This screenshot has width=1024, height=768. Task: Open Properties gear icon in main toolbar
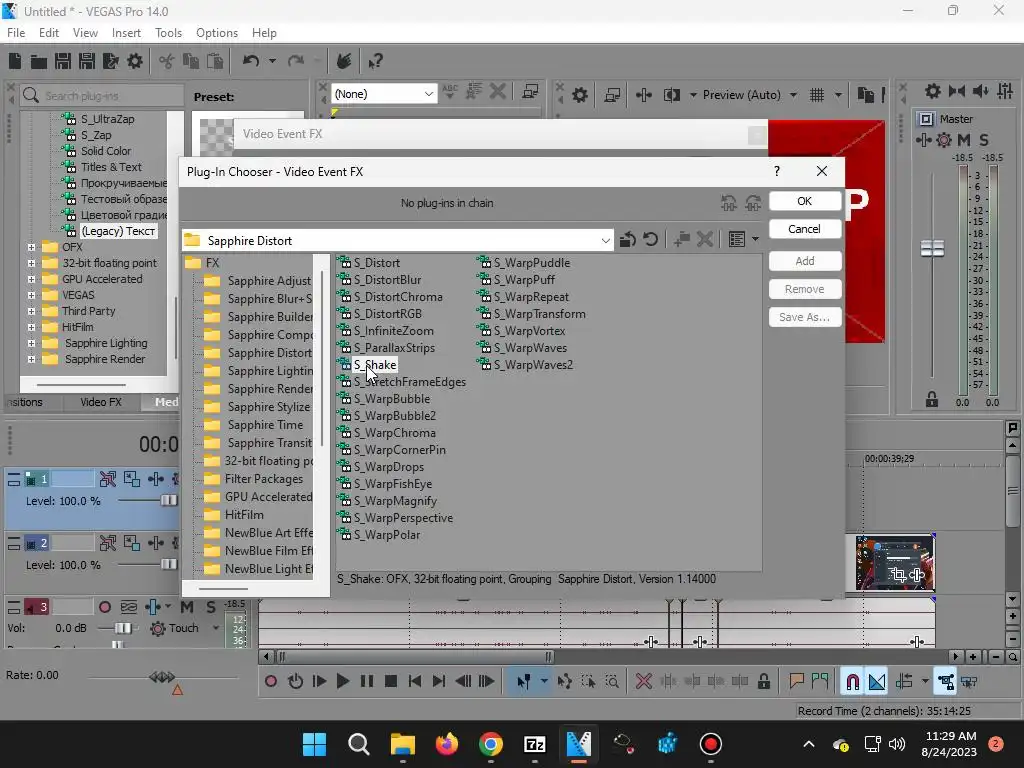coord(135,61)
